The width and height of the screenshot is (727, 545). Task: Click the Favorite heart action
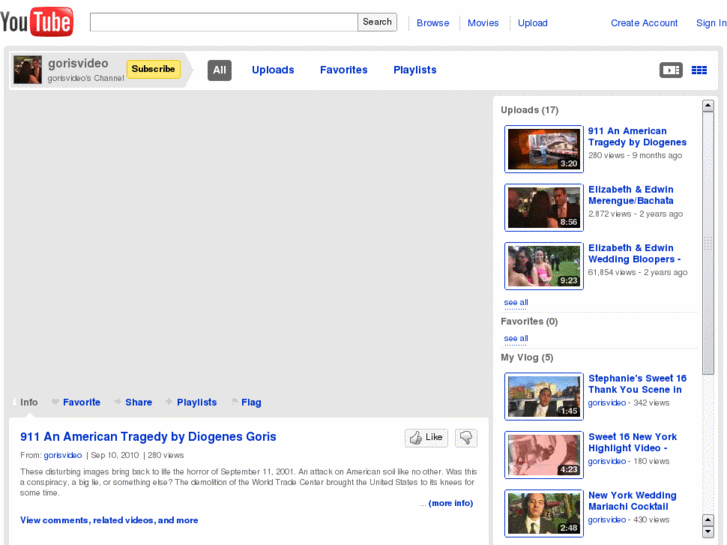[76, 402]
